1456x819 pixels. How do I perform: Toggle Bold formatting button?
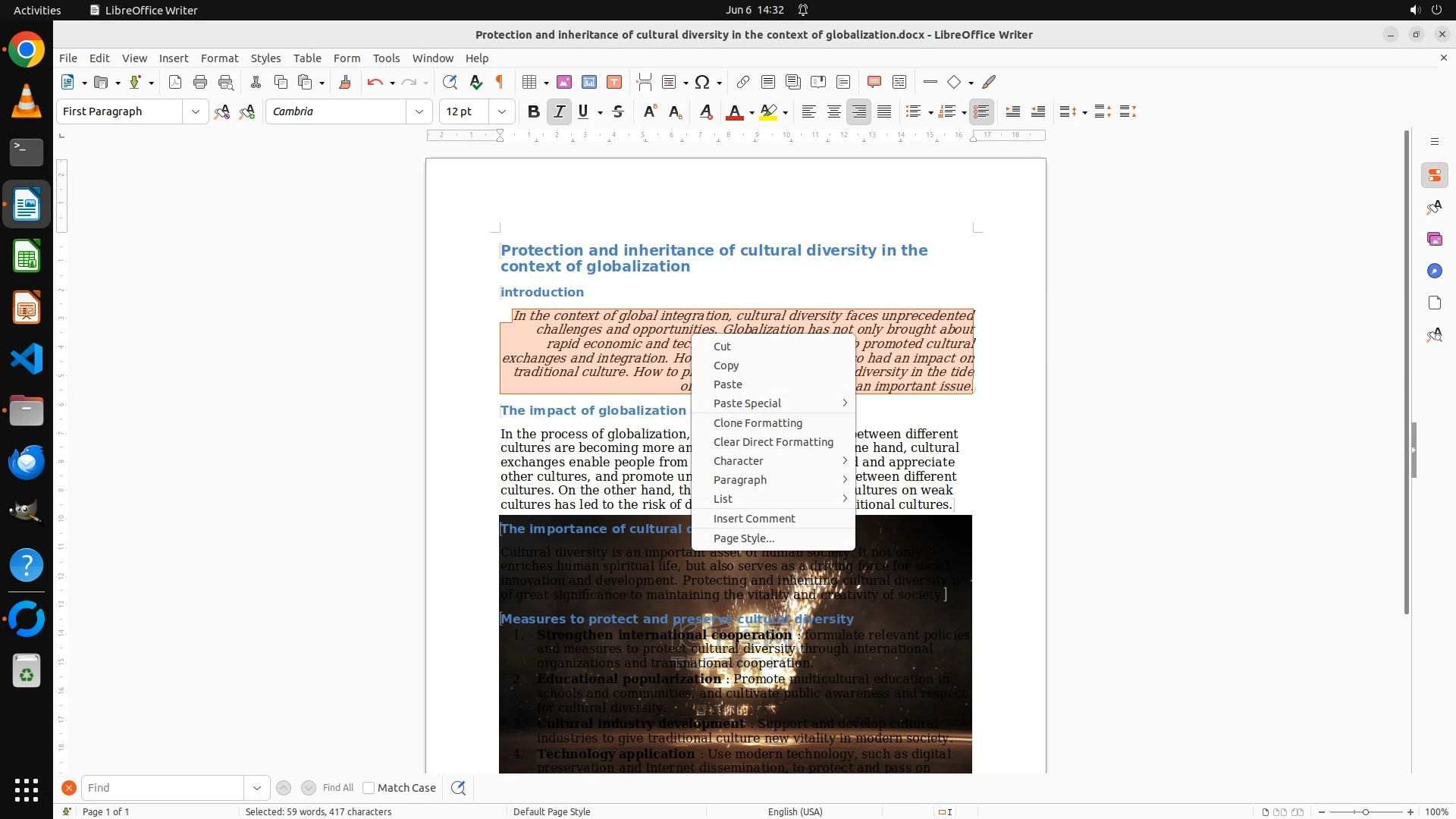[533, 111]
